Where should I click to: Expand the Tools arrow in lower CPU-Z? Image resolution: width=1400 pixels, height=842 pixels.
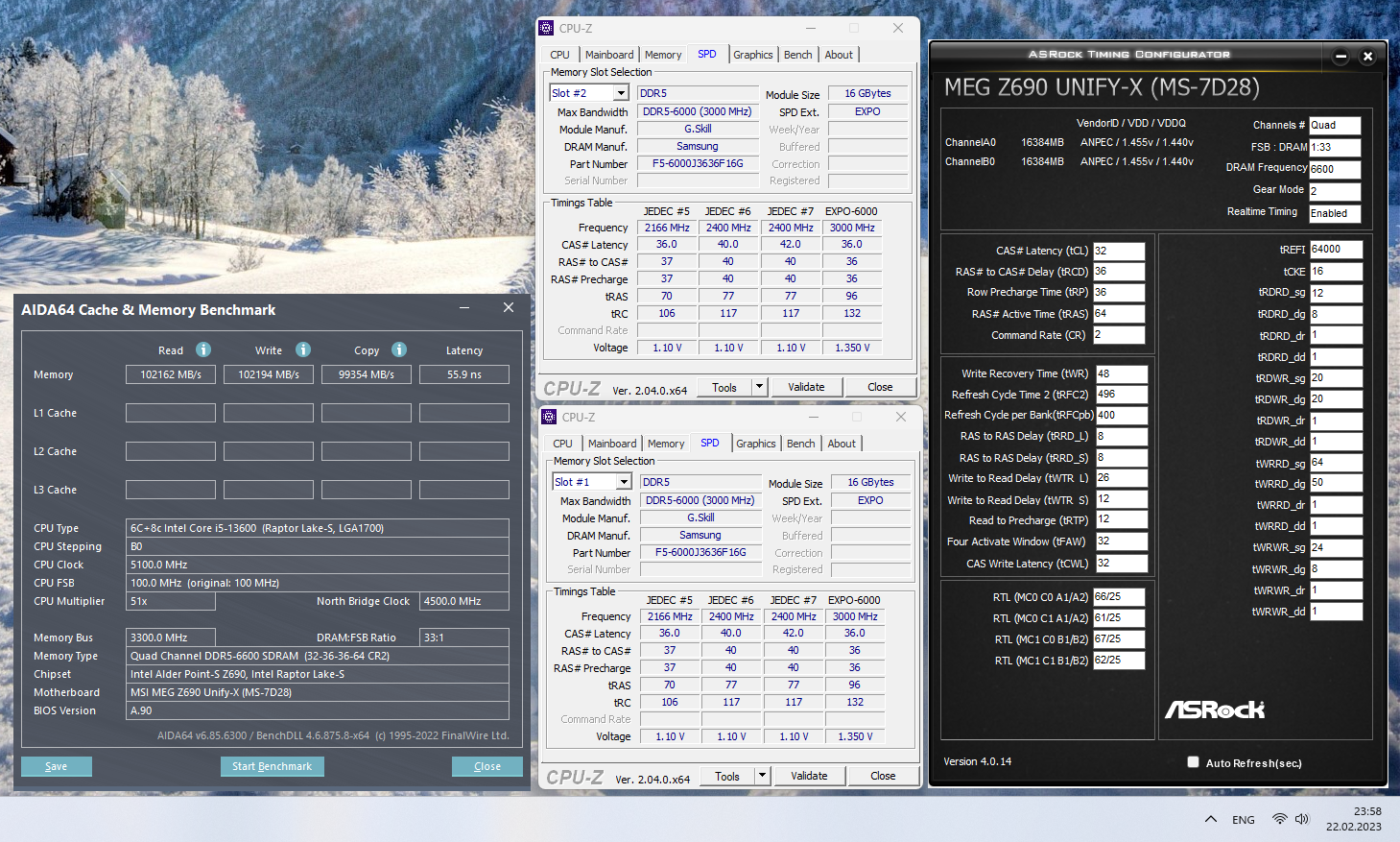762,776
